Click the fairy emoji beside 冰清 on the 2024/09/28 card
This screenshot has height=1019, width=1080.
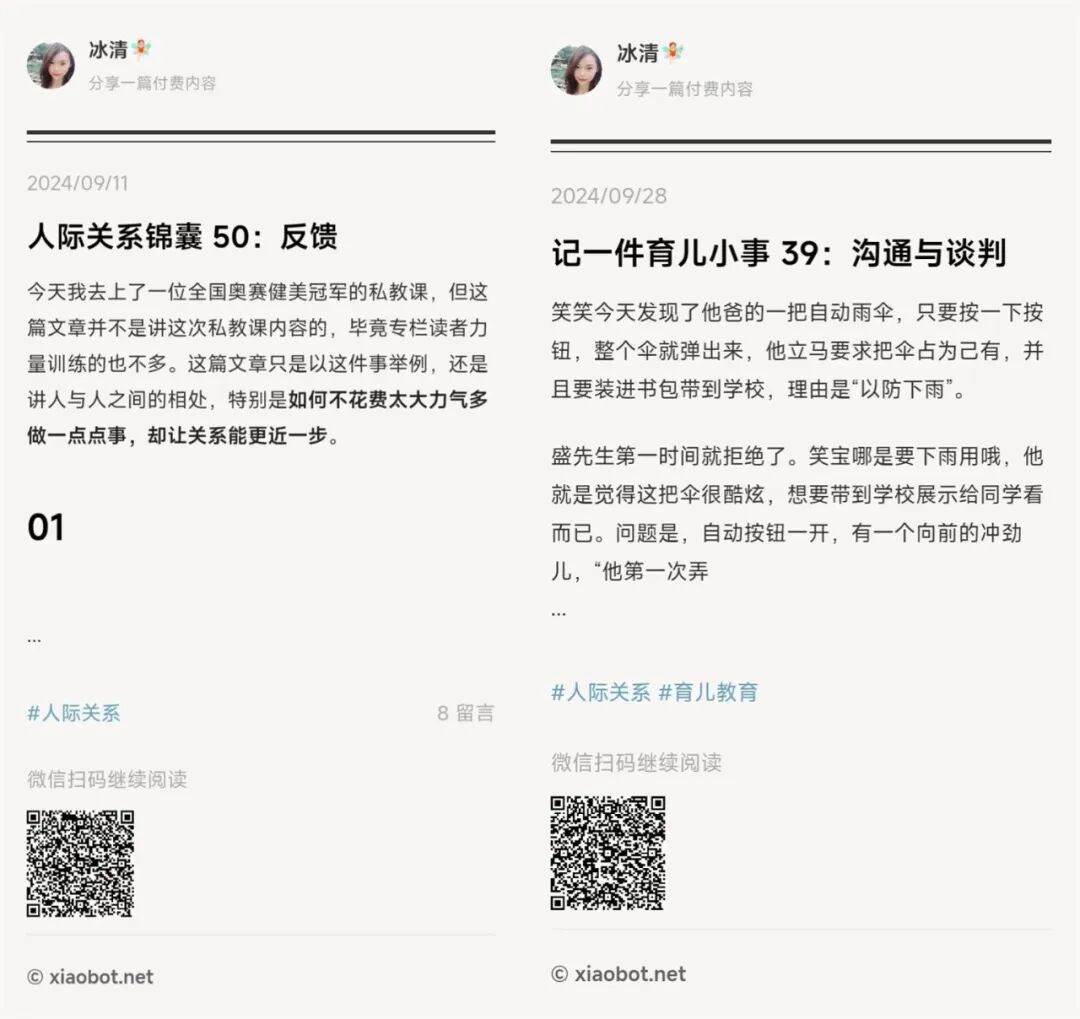click(673, 53)
